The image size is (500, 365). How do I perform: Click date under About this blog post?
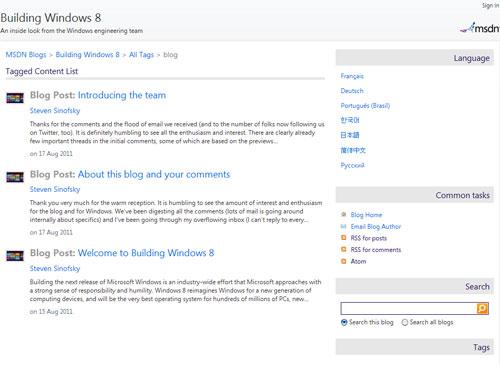[51, 232]
